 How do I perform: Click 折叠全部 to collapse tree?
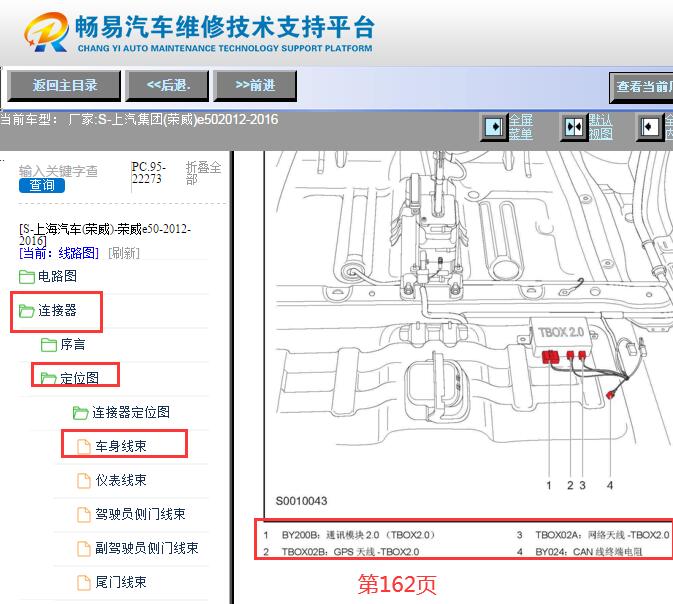click(x=203, y=173)
